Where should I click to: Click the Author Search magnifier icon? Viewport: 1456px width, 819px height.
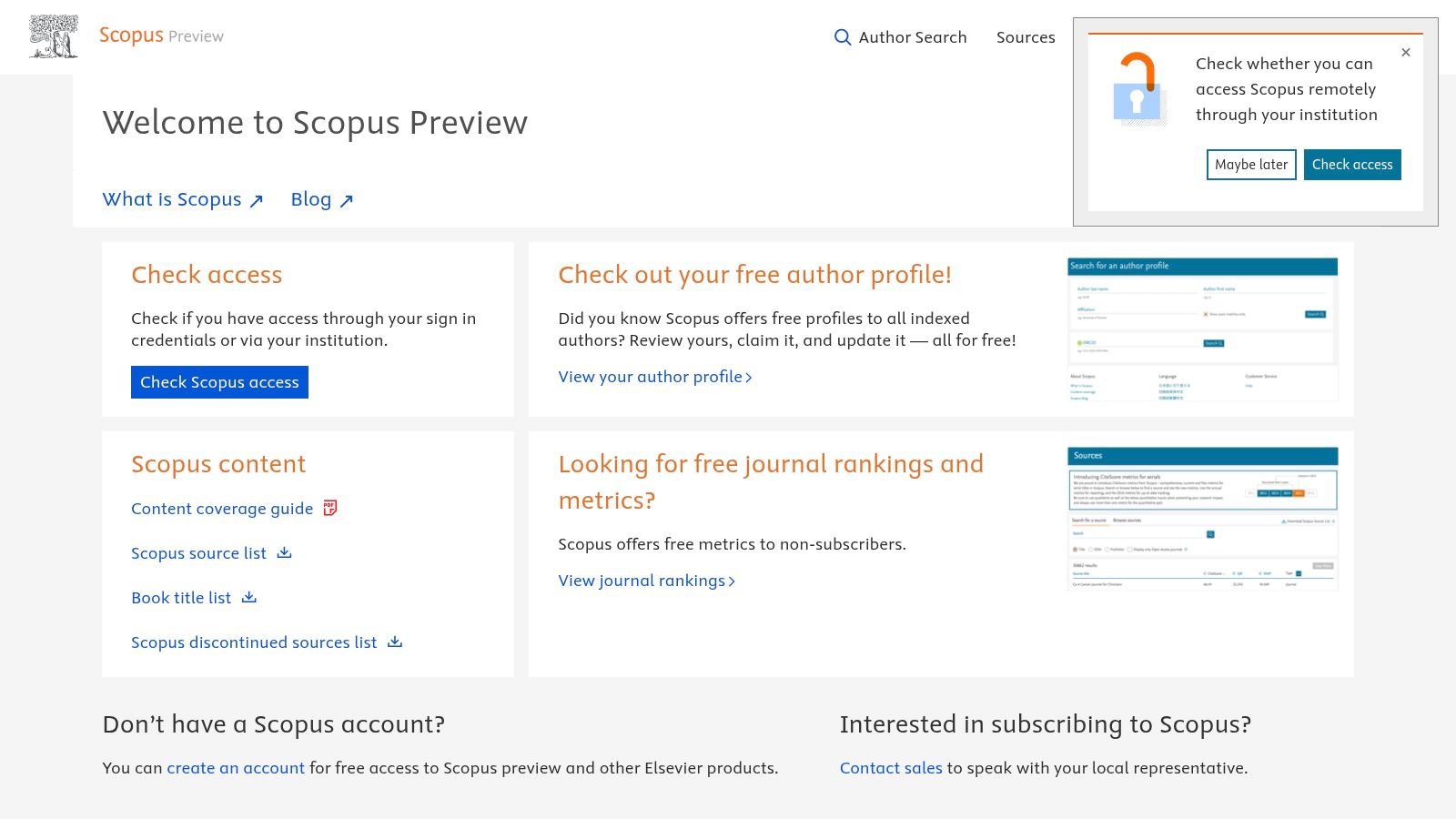(843, 37)
